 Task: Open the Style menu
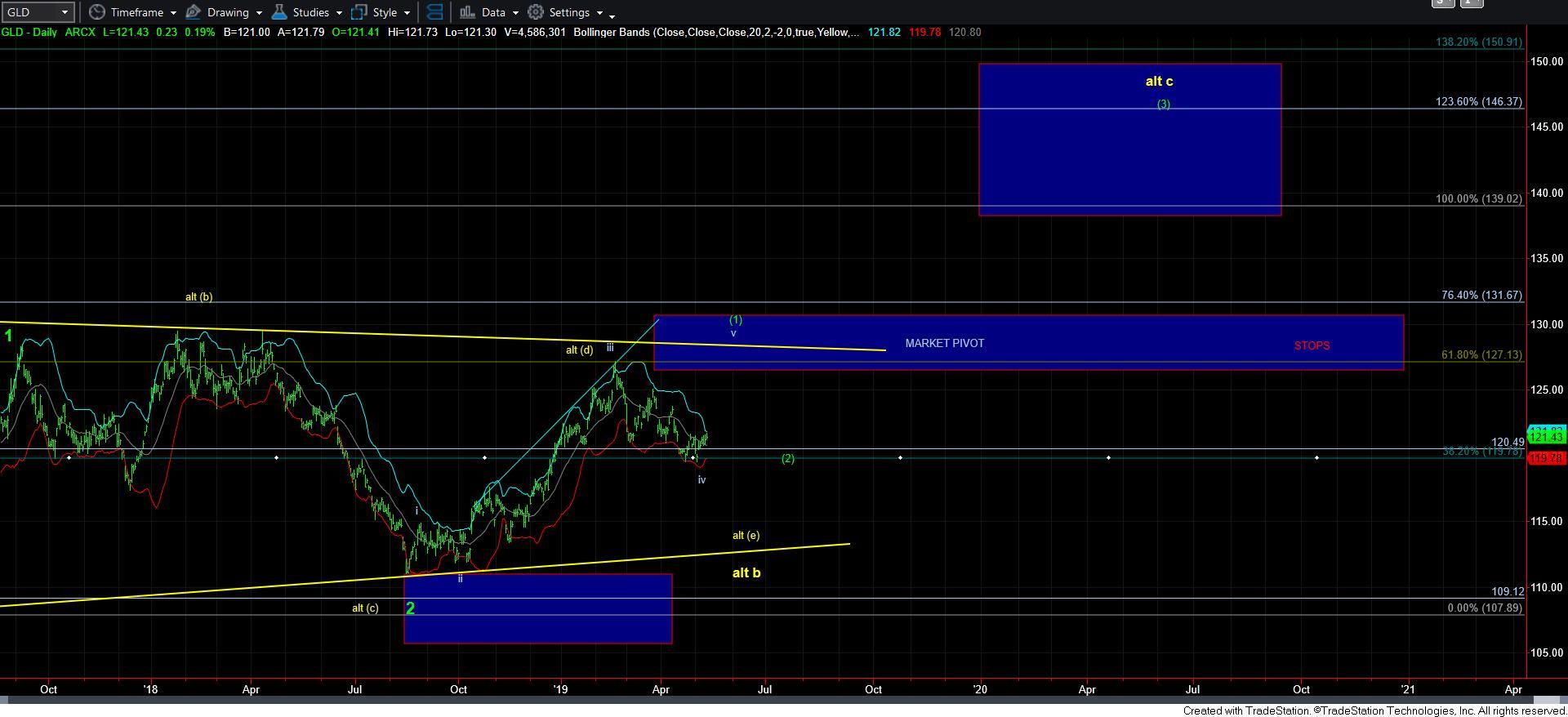[x=385, y=12]
